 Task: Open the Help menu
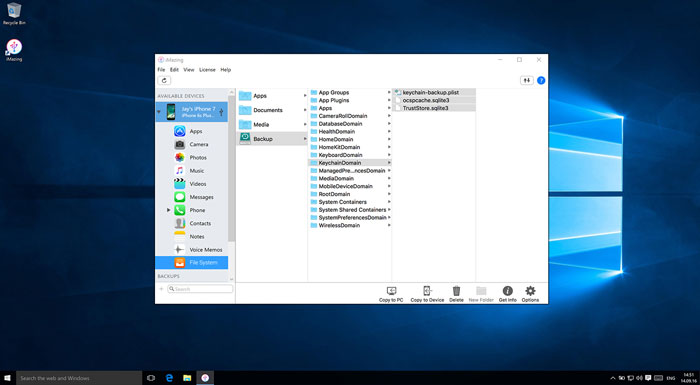pyautogui.click(x=225, y=70)
